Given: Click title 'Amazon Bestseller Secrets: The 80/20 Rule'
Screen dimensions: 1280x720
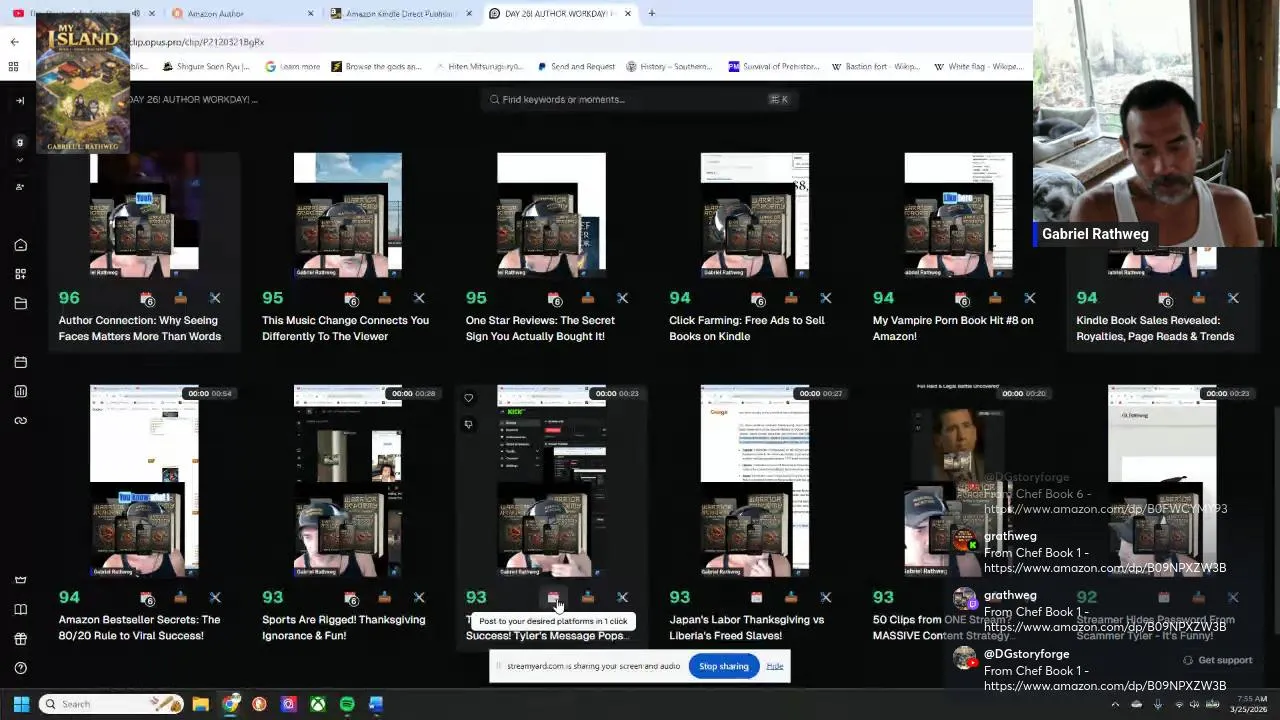Looking at the screenshot, I should click(139, 627).
